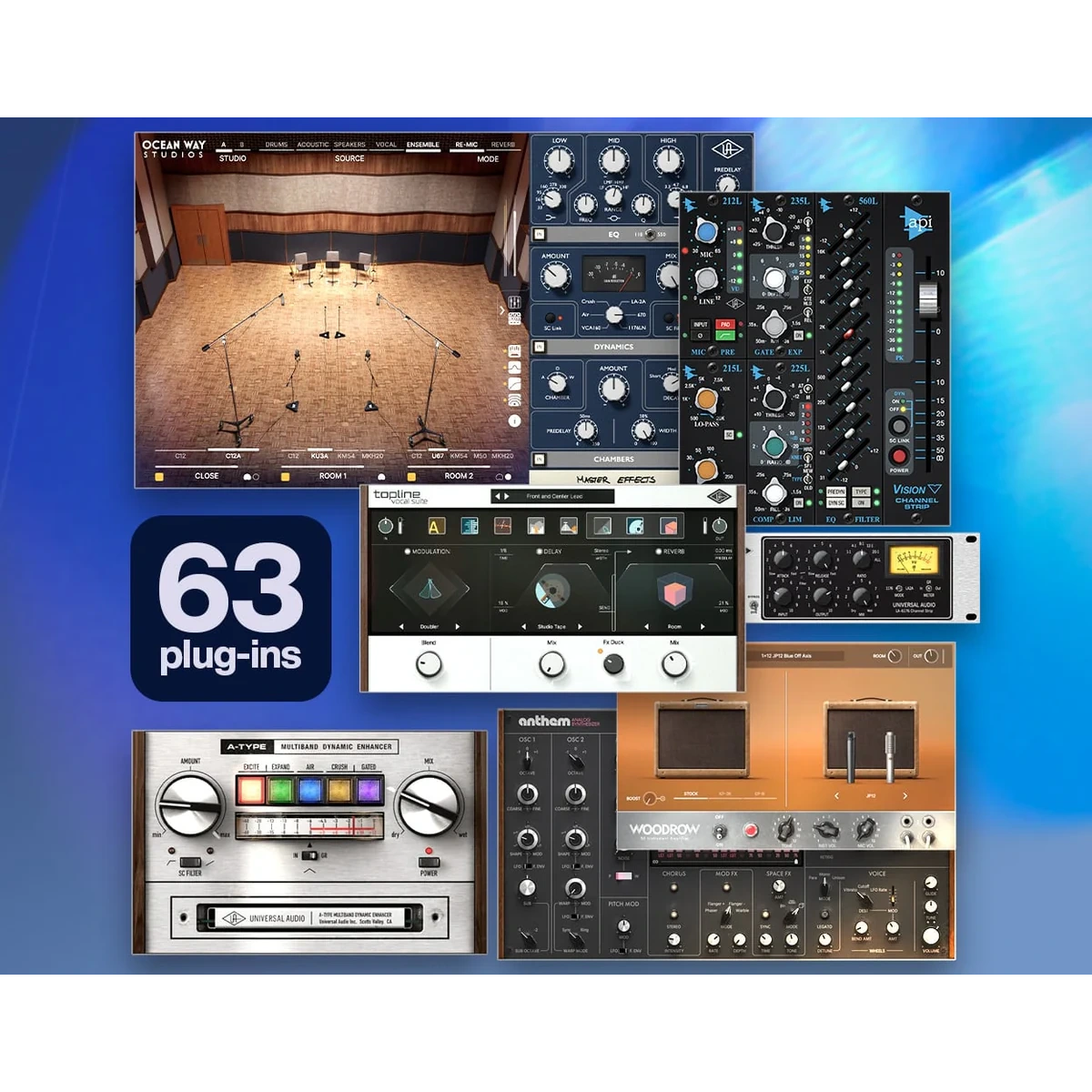Click the Studio Tape reel graphic in Delay
This screenshot has height=1092, width=1092.
552,591
